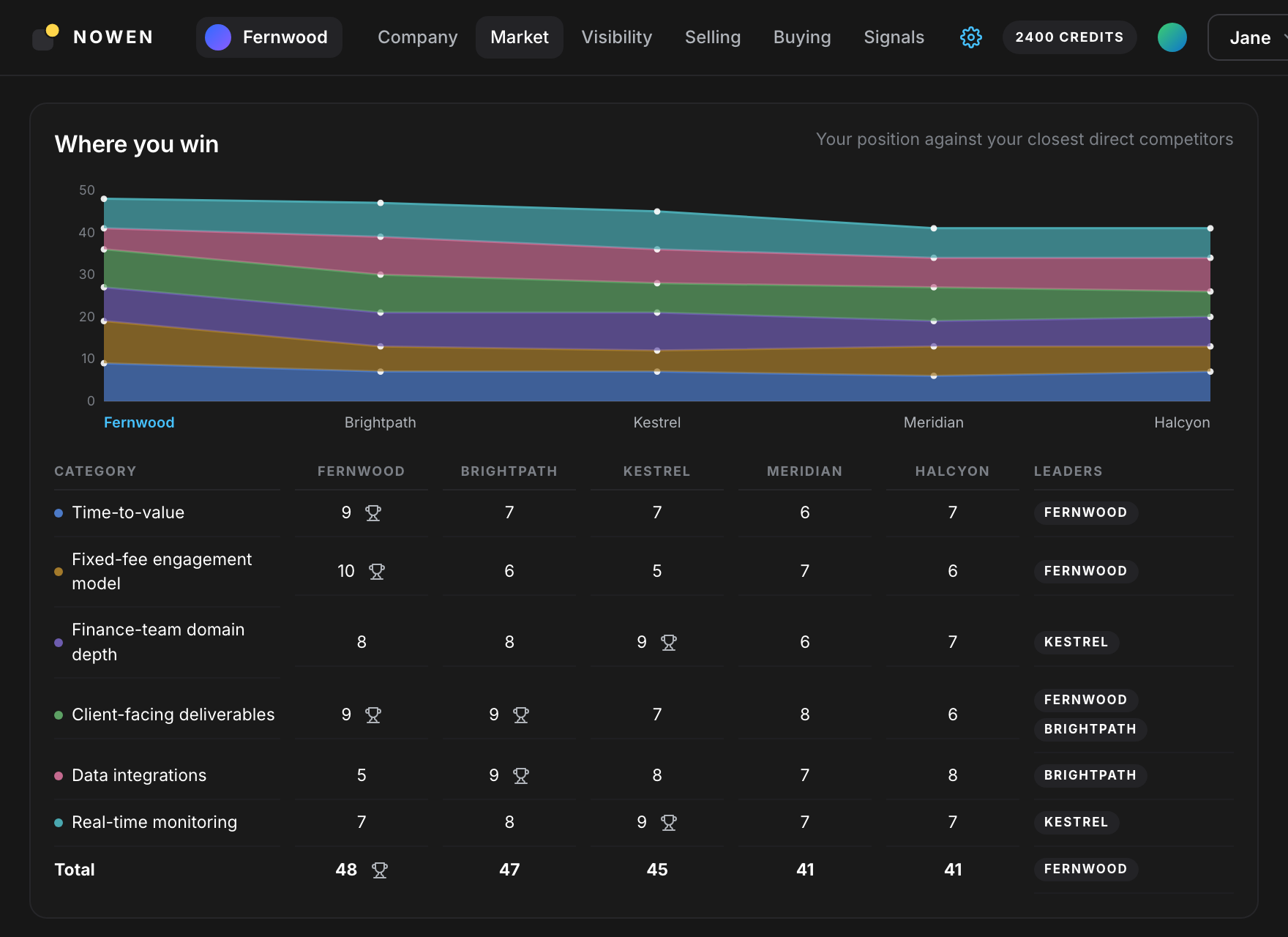Click trophy next to Total 48
Viewport: 1288px width, 937px height.
coord(380,870)
